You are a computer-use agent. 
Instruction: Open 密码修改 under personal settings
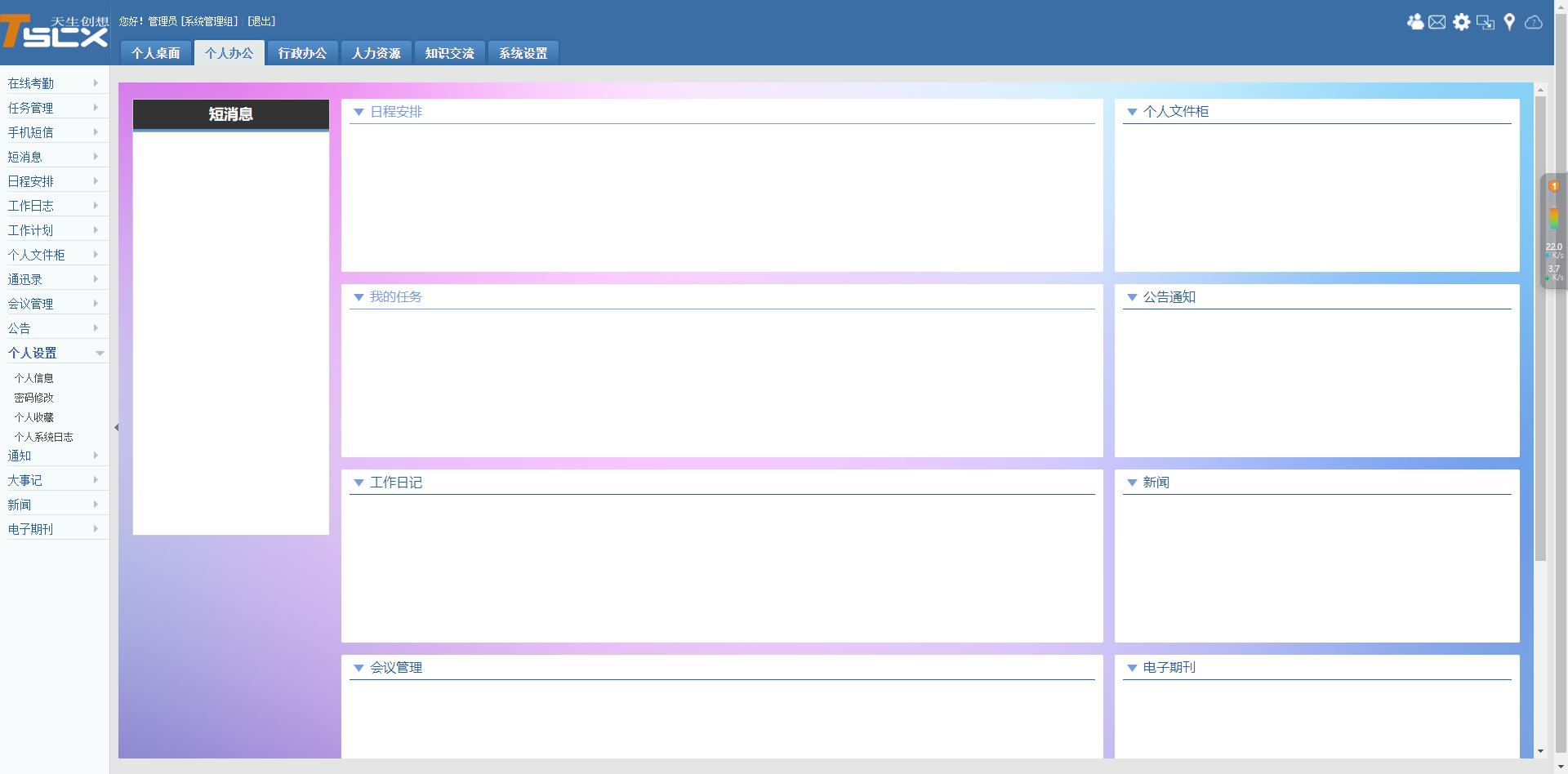tap(34, 398)
